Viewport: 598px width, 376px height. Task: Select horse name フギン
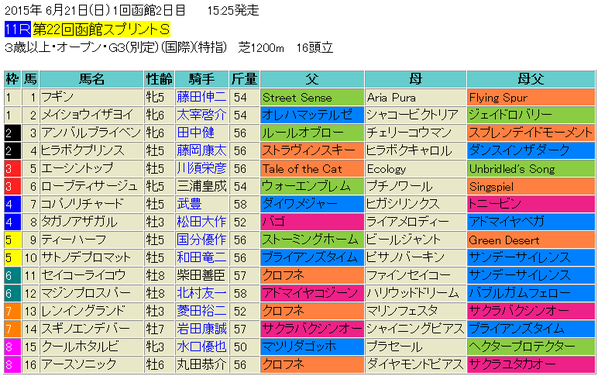(x=57, y=97)
